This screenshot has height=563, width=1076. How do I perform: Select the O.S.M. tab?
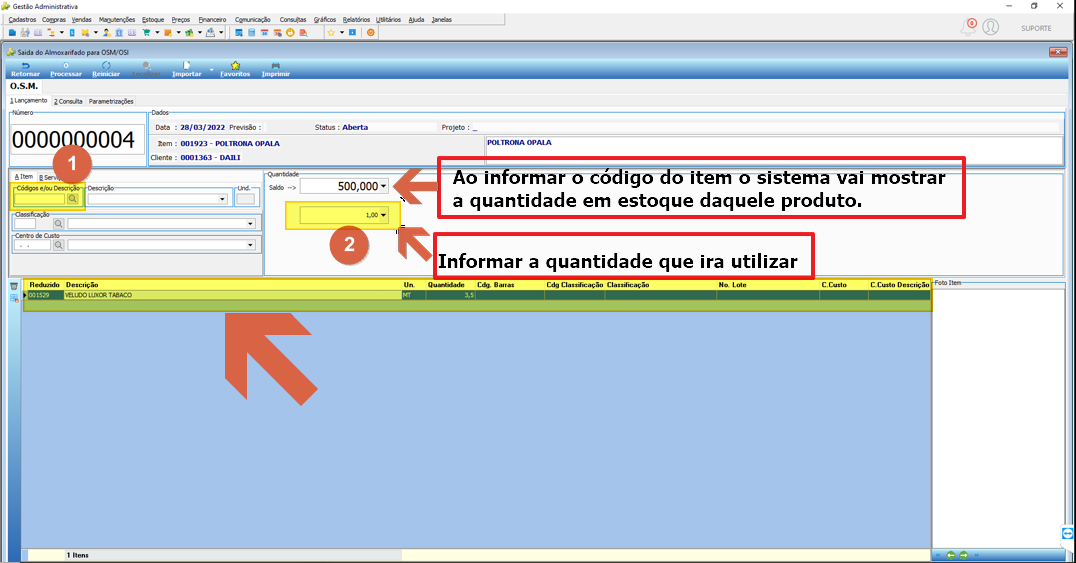[24, 86]
